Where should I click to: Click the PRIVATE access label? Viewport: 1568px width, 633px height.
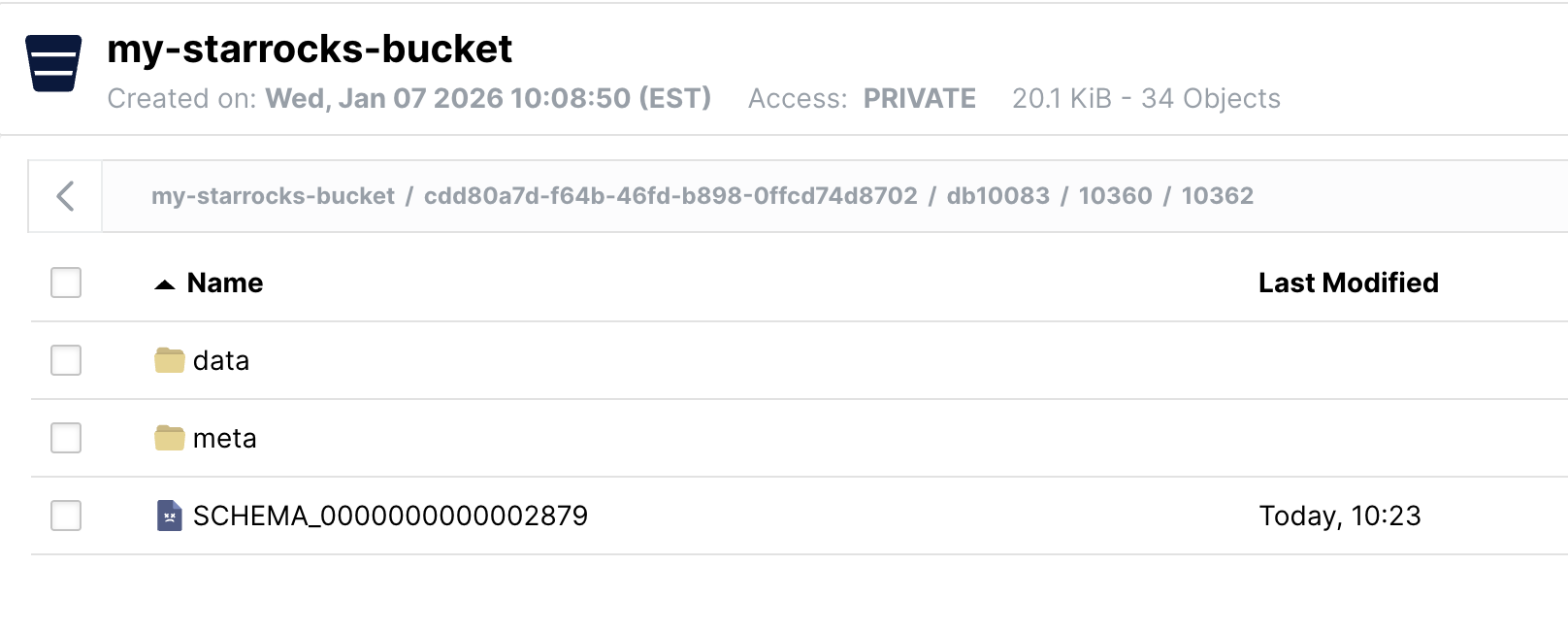(918, 98)
